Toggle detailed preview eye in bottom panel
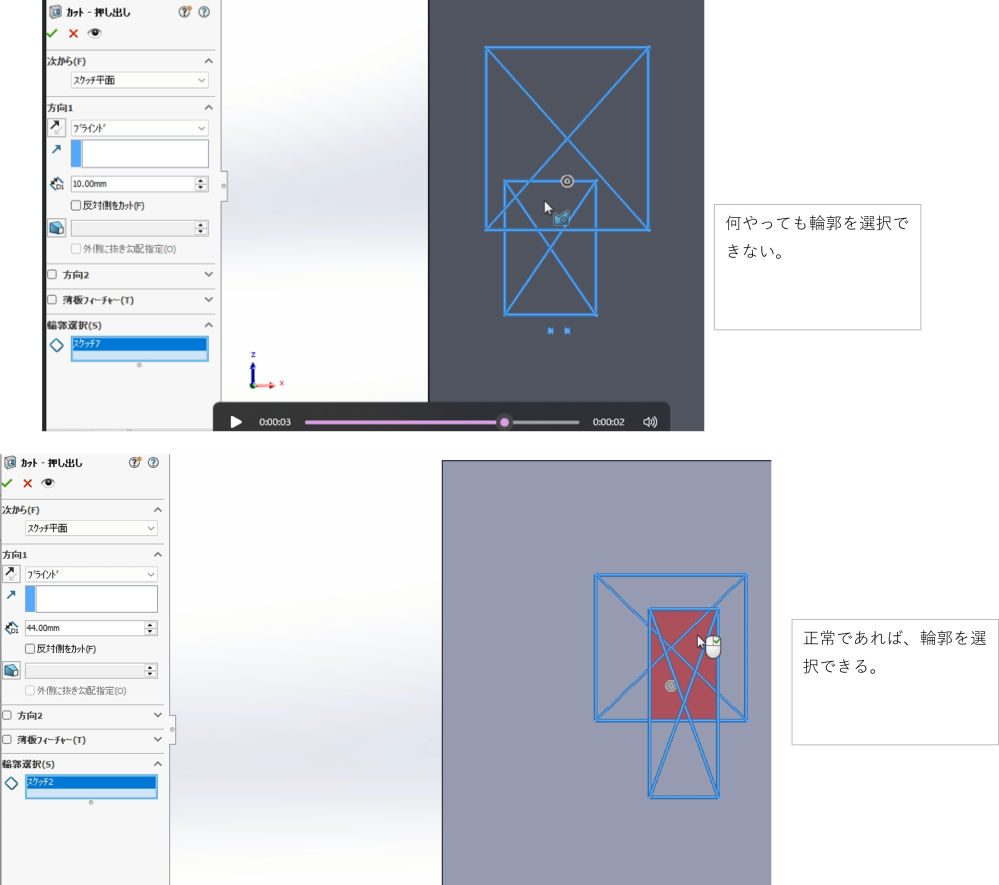 tap(48, 483)
